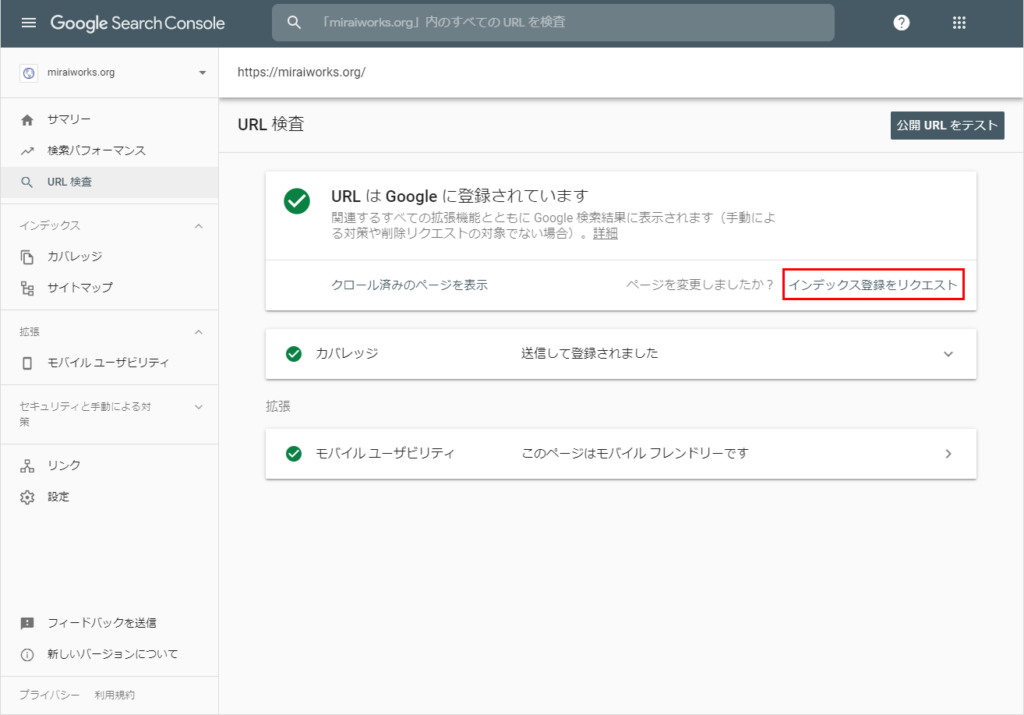Click the サイトマップ tree icon

pos(27,288)
